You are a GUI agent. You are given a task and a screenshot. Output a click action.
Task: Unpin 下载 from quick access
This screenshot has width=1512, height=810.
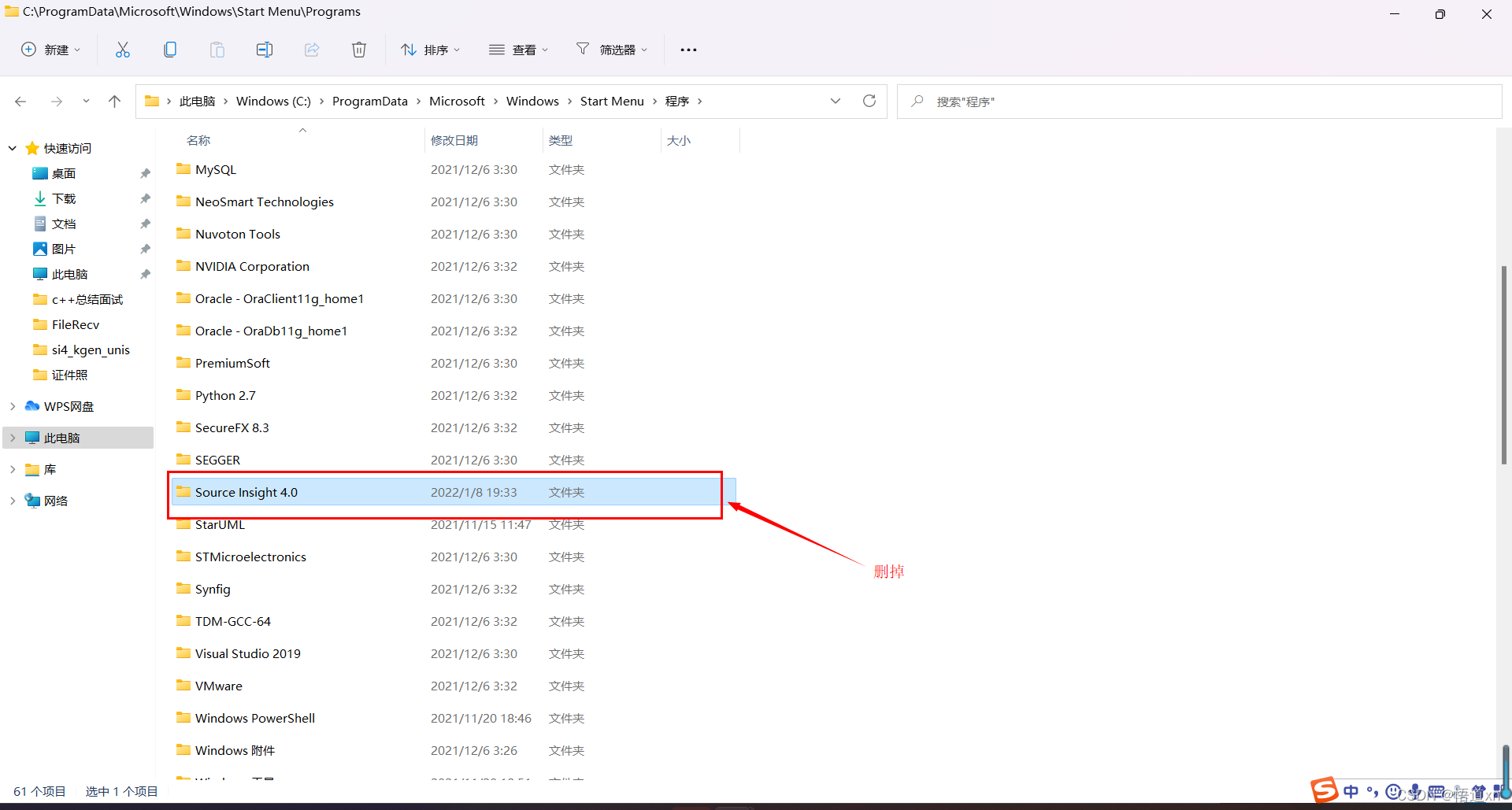145,198
